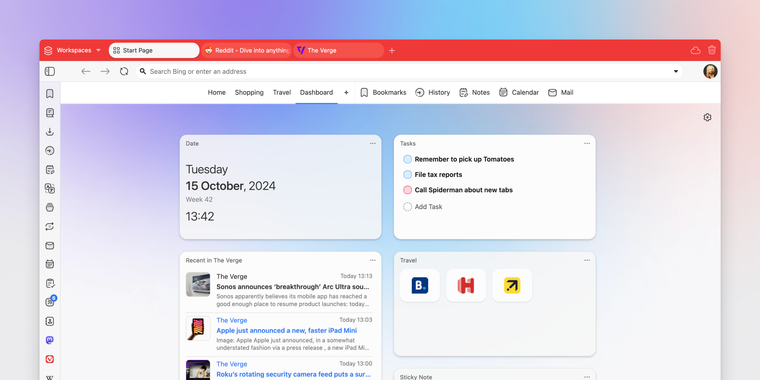This screenshot has width=760, height=380.
Task: Open start page settings gear
Action: (x=707, y=117)
